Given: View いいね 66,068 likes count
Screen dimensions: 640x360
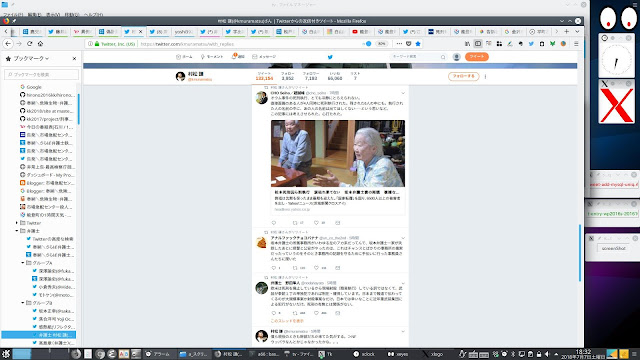Looking at the screenshot, I should point(335,76).
